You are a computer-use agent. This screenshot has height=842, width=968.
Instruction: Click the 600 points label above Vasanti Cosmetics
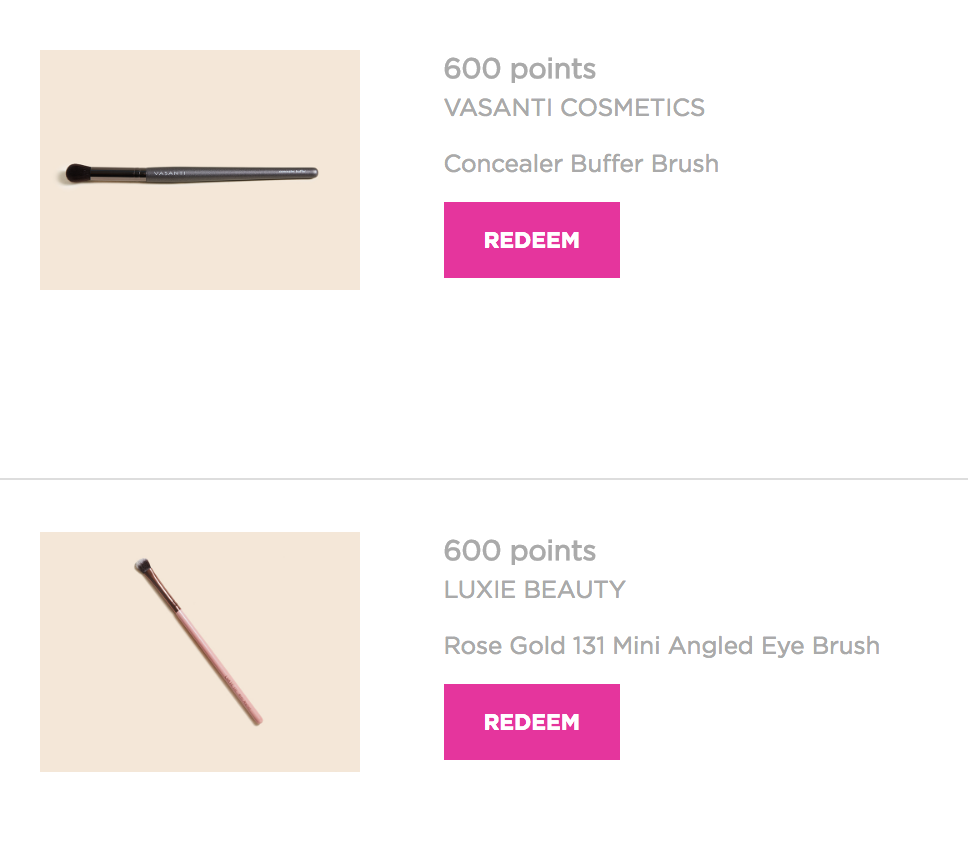tap(520, 69)
